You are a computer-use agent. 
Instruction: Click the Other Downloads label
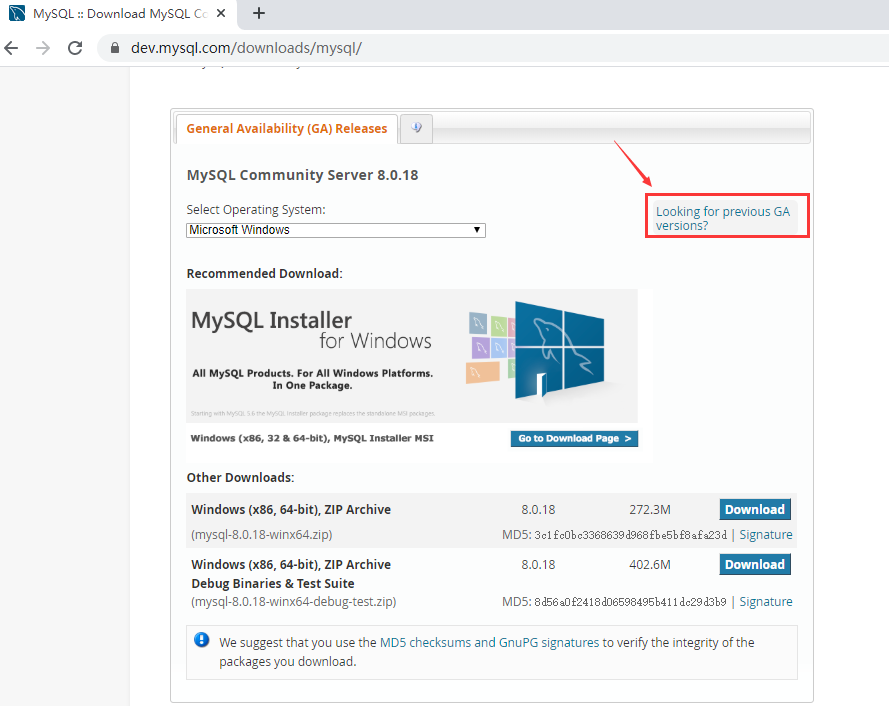coord(240,477)
